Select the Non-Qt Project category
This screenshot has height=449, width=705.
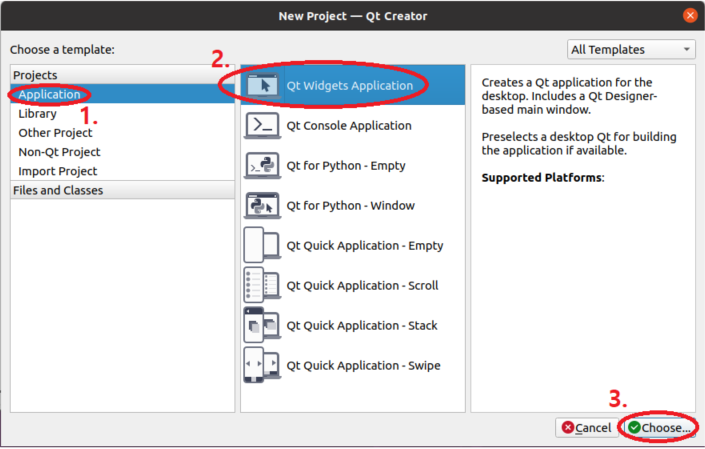[122, 152]
